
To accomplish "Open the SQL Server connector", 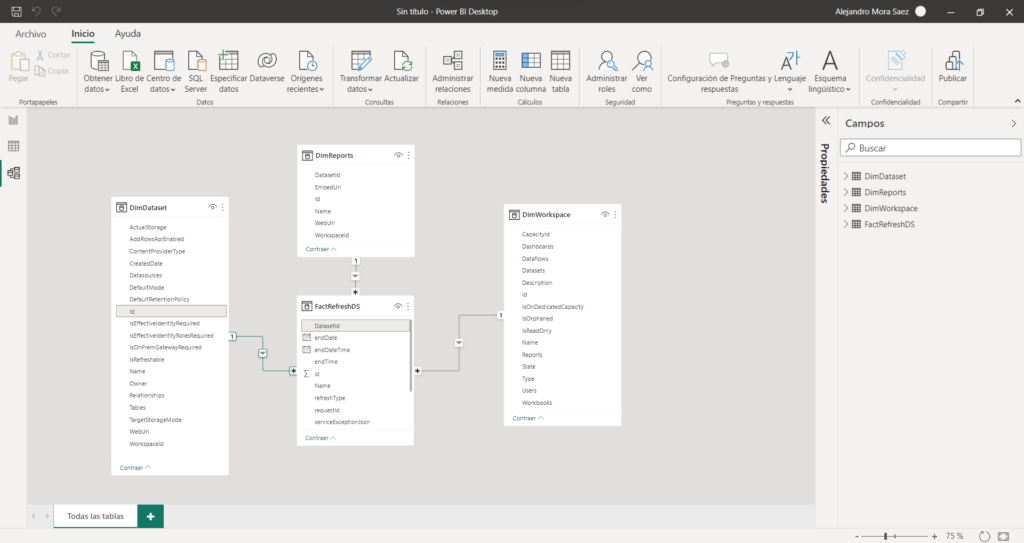I will pyautogui.click(x=196, y=62).
